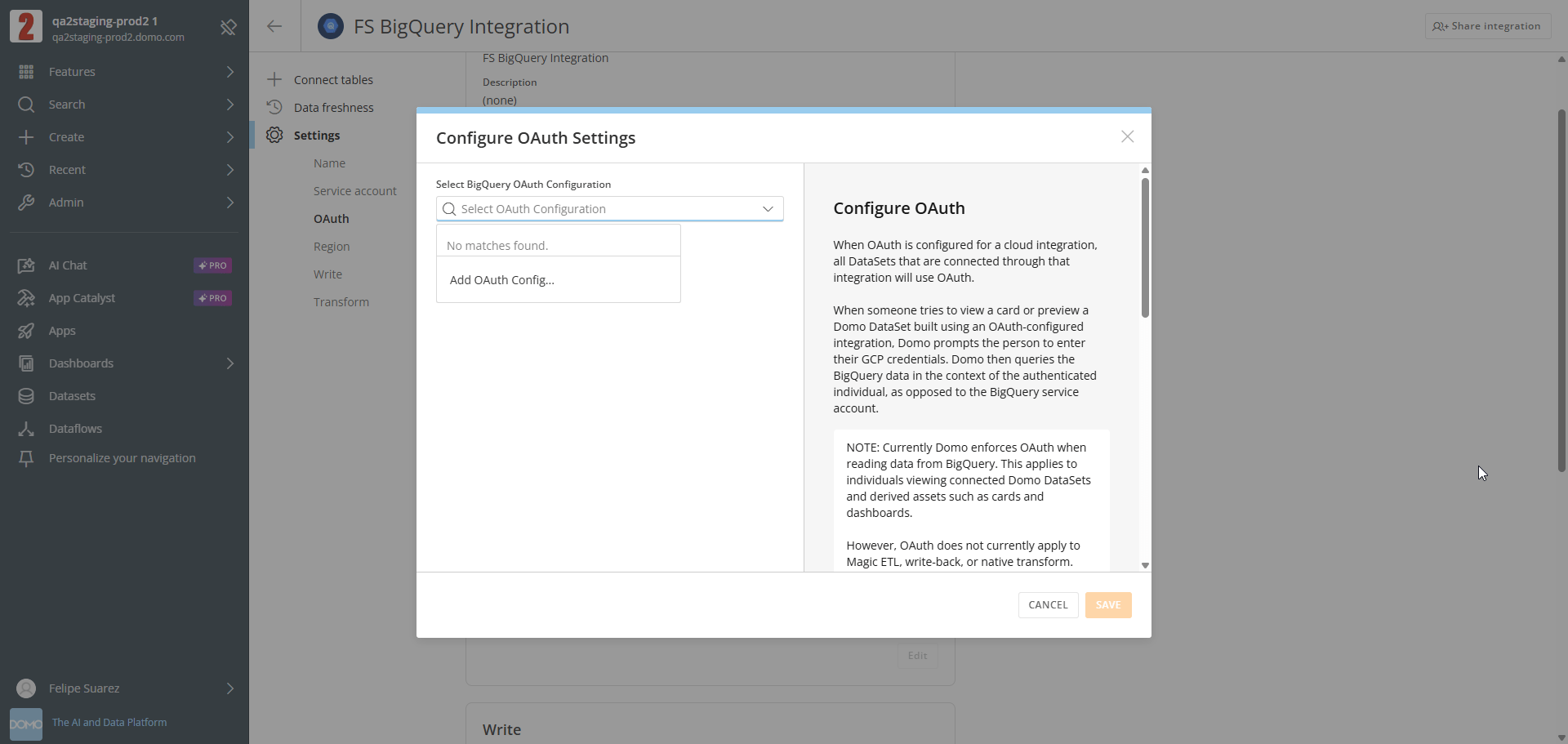
Task: Click the qa2staging-prod2 1 instance name
Action: [105, 20]
